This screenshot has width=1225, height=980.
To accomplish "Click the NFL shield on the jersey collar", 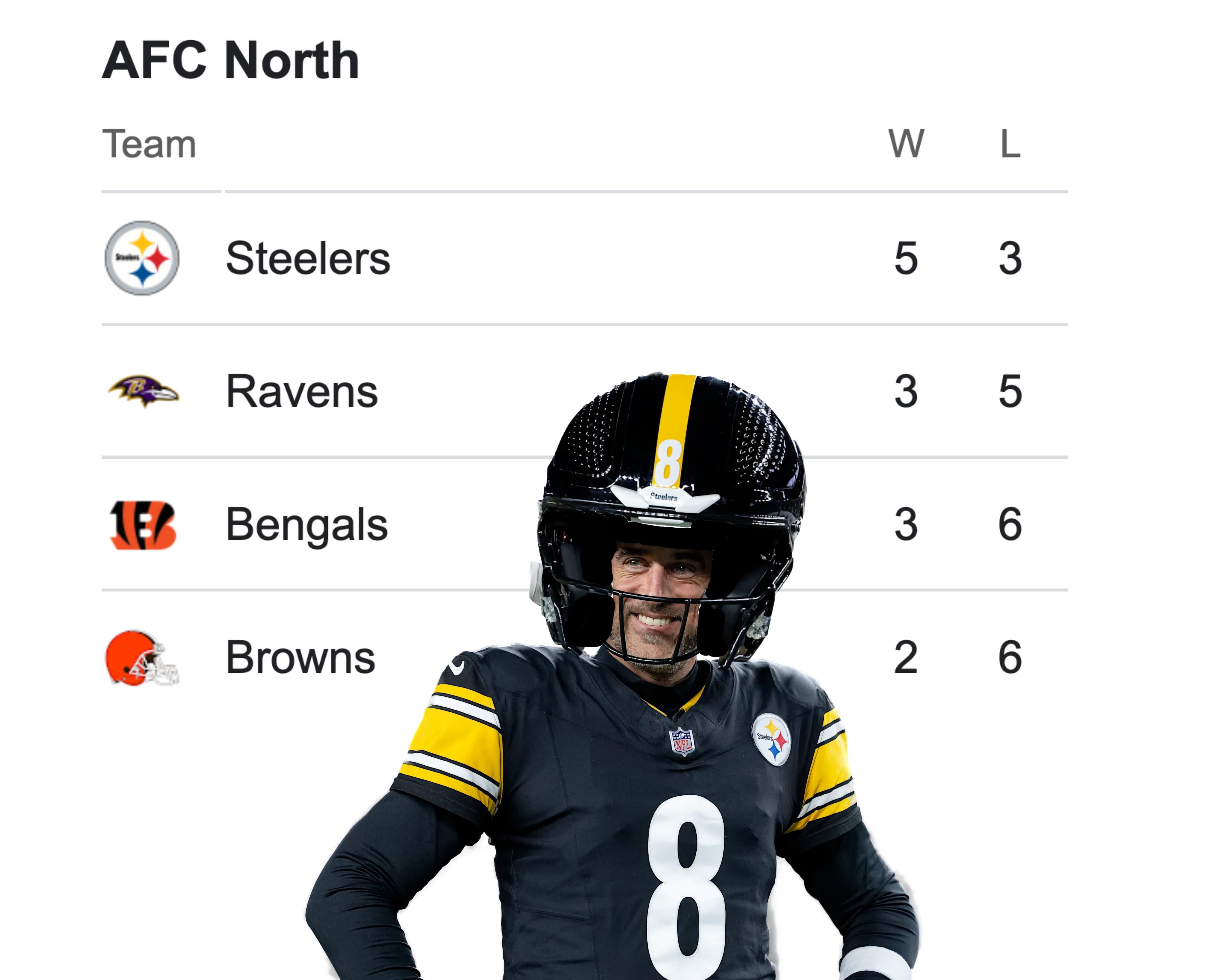I will point(682,741).
